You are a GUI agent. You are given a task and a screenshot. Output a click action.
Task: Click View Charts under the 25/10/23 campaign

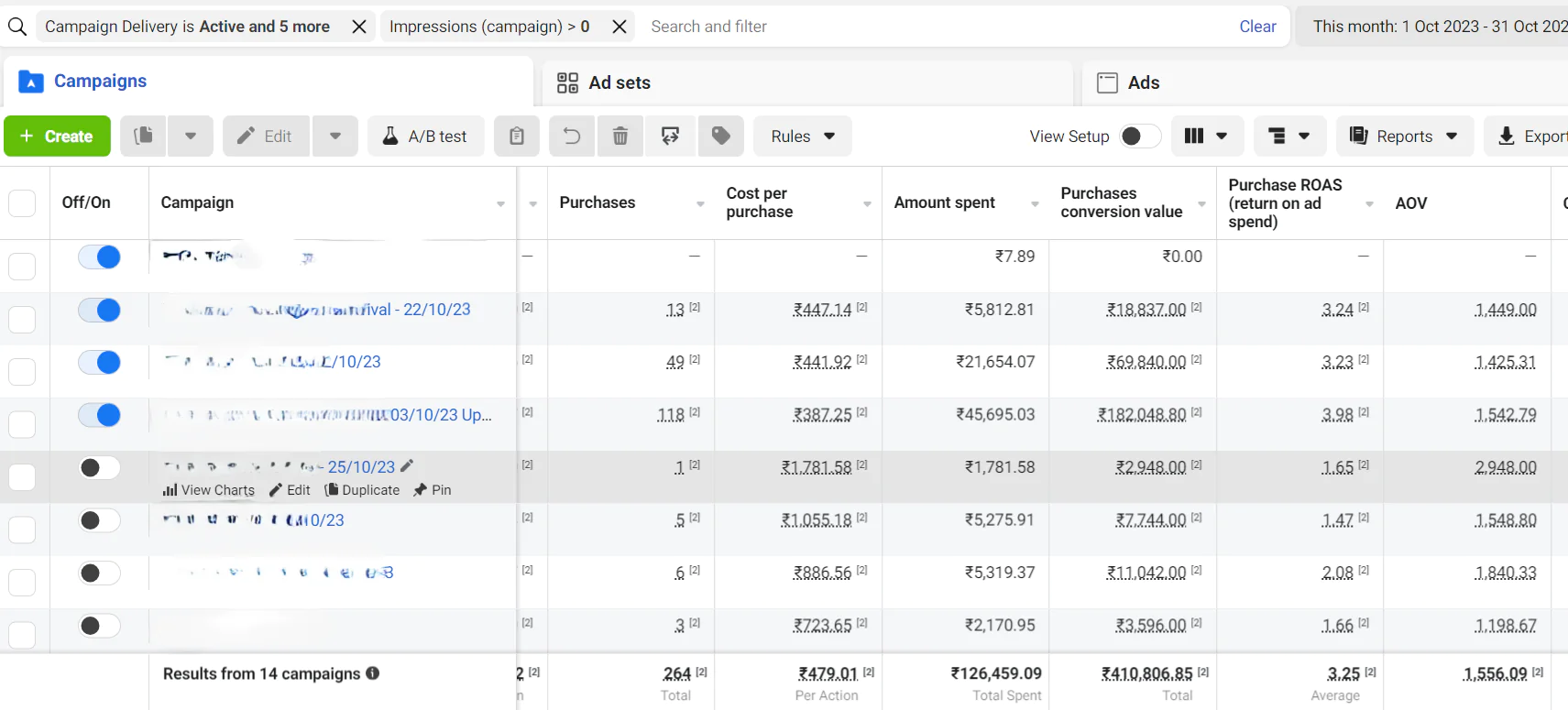point(209,490)
